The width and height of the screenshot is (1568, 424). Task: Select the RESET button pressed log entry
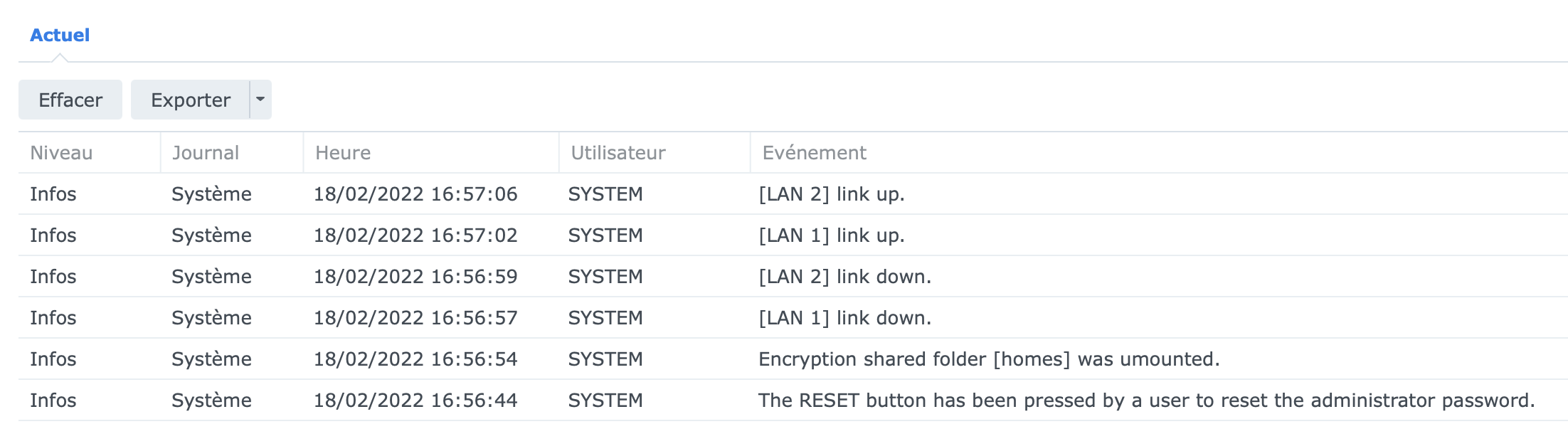[x=1145, y=401]
